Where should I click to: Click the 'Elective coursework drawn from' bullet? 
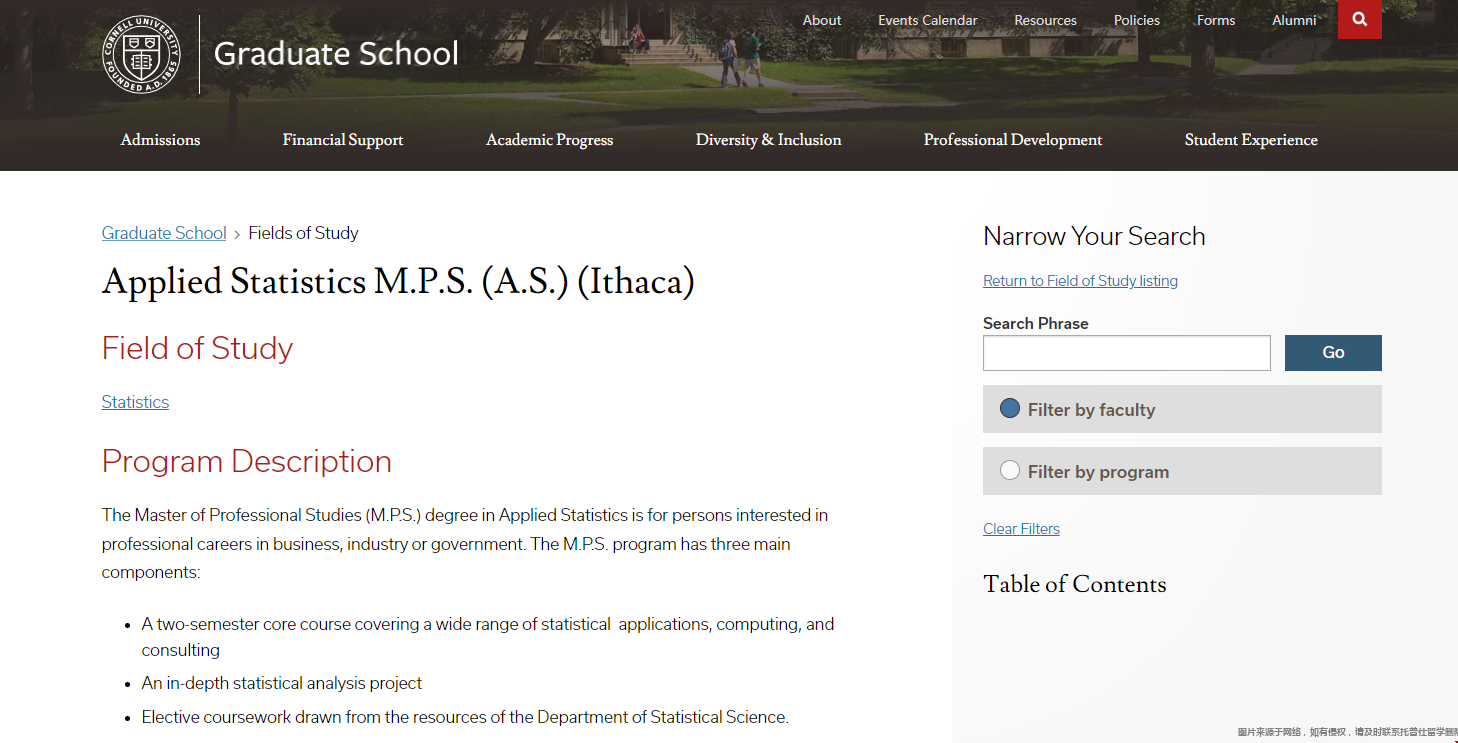tap(465, 717)
